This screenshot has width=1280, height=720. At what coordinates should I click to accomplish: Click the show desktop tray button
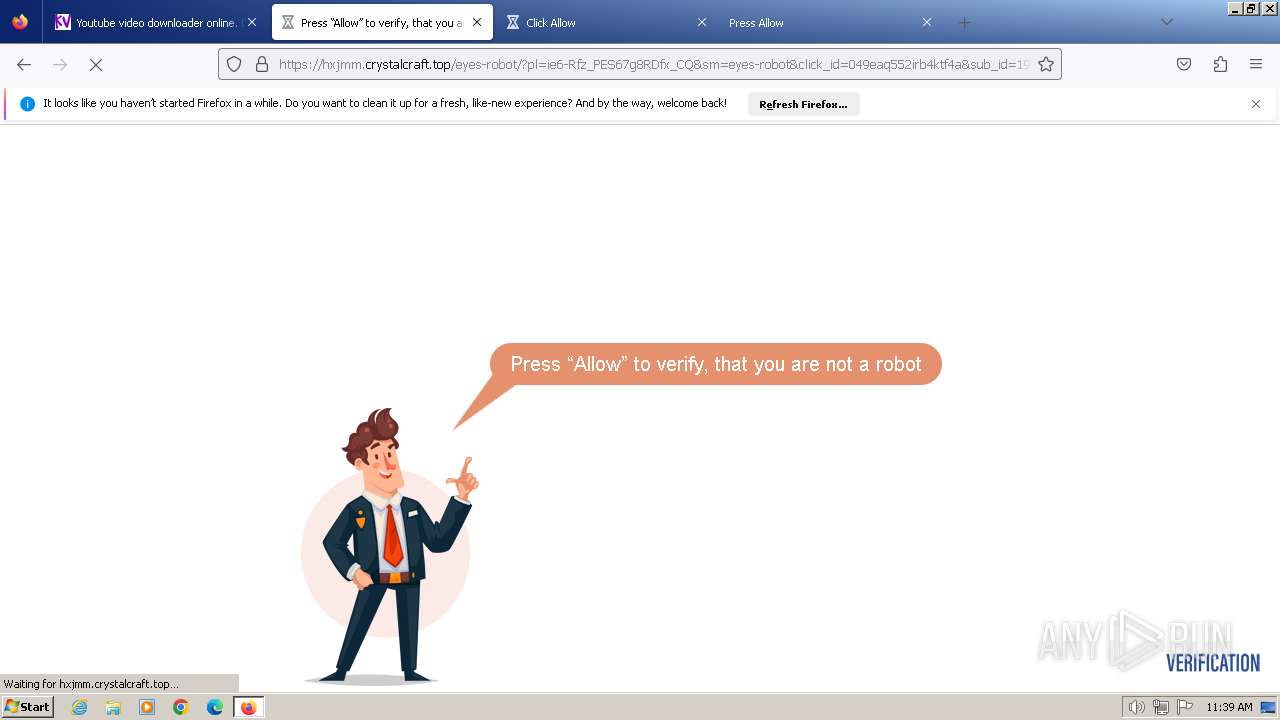[1268, 707]
